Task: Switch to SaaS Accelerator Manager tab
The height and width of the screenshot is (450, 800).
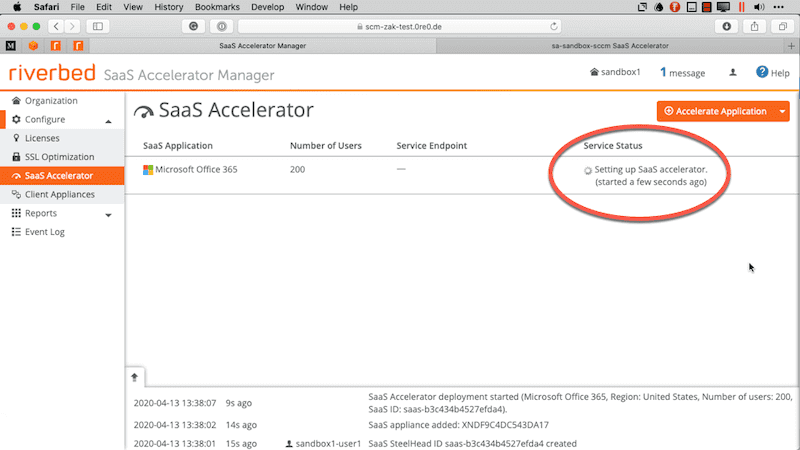Action: [263, 45]
